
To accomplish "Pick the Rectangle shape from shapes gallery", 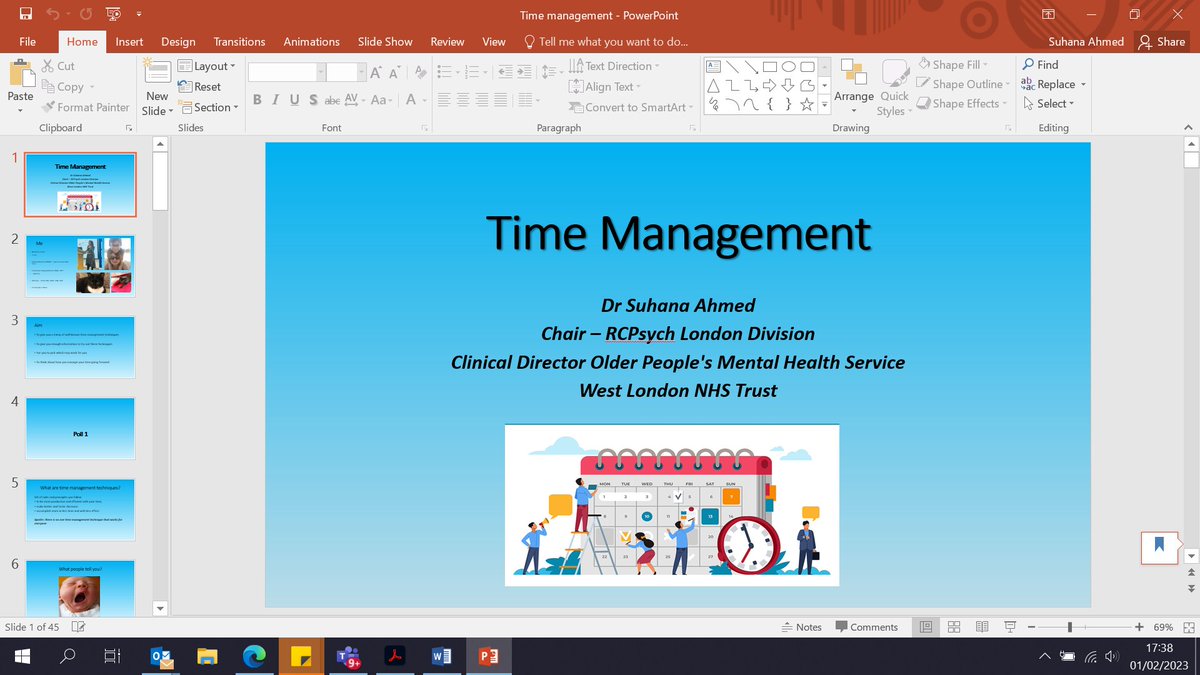I will [x=770, y=66].
